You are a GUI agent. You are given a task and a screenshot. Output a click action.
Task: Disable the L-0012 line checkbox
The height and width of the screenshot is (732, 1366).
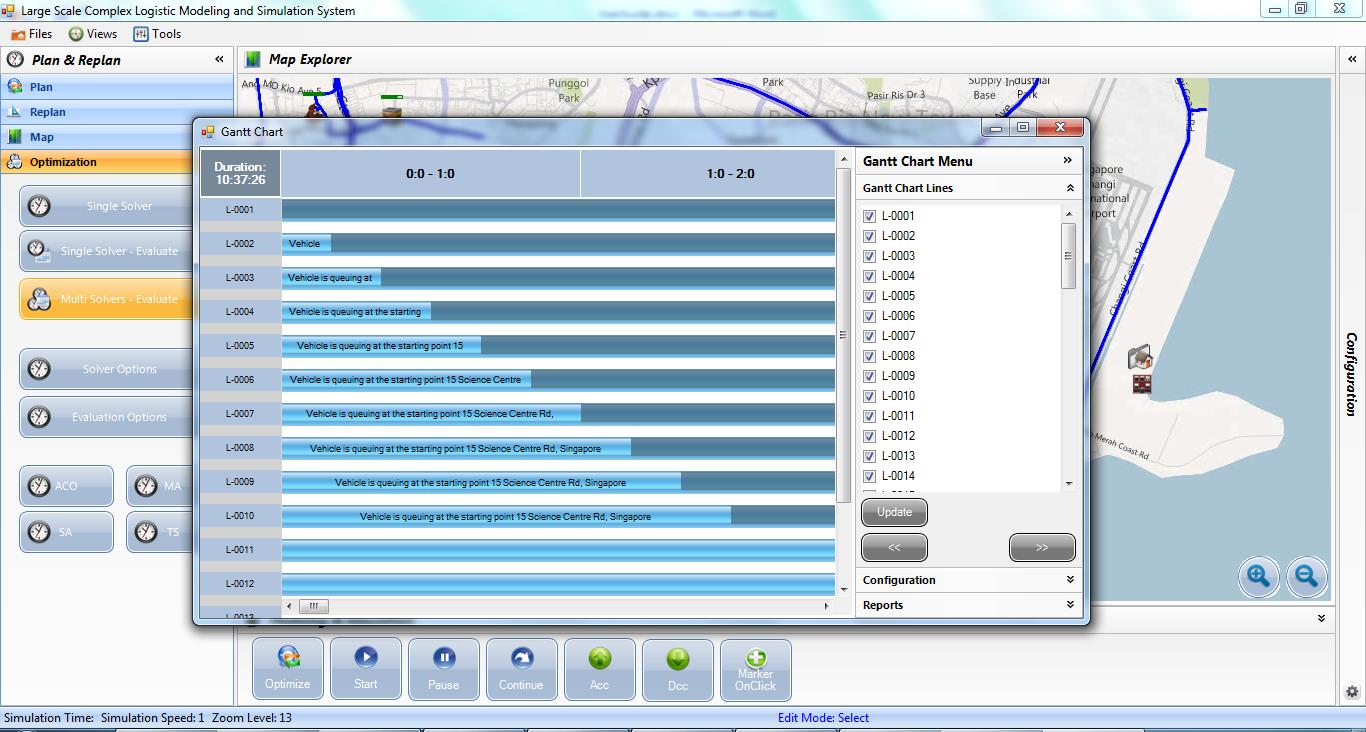[869, 436]
